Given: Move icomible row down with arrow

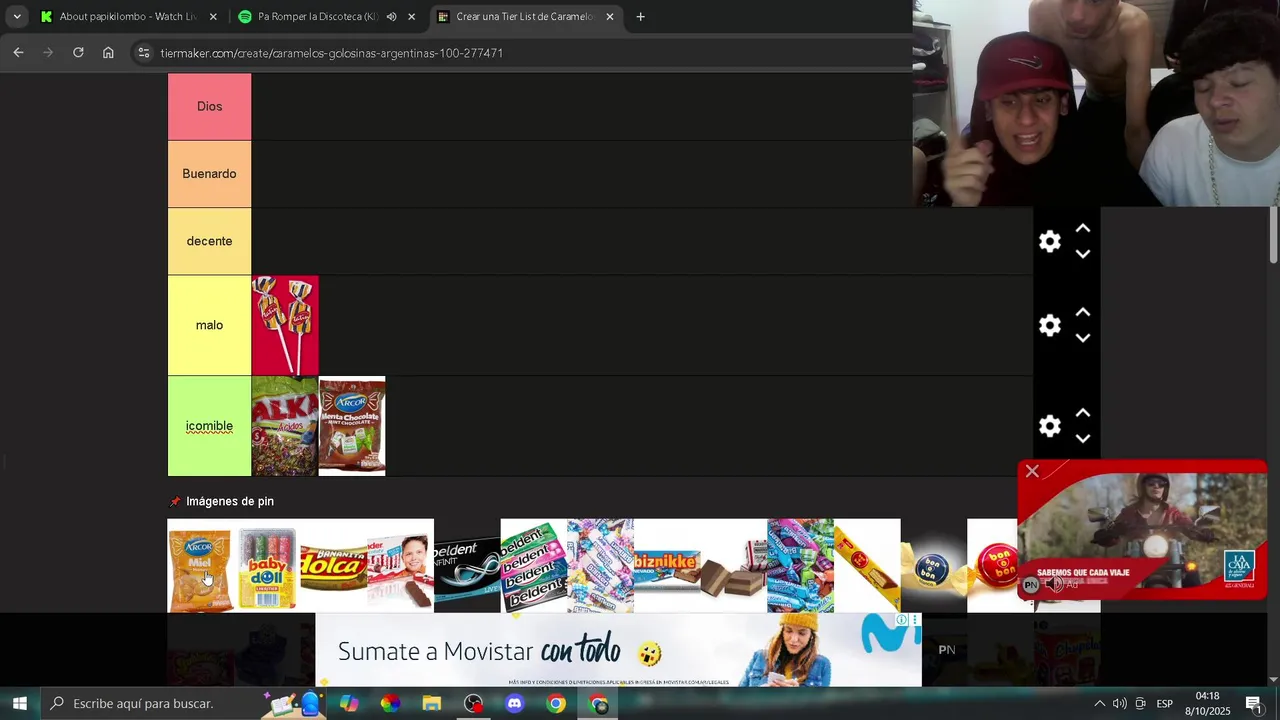Looking at the screenshot, I should point(1083,439).
